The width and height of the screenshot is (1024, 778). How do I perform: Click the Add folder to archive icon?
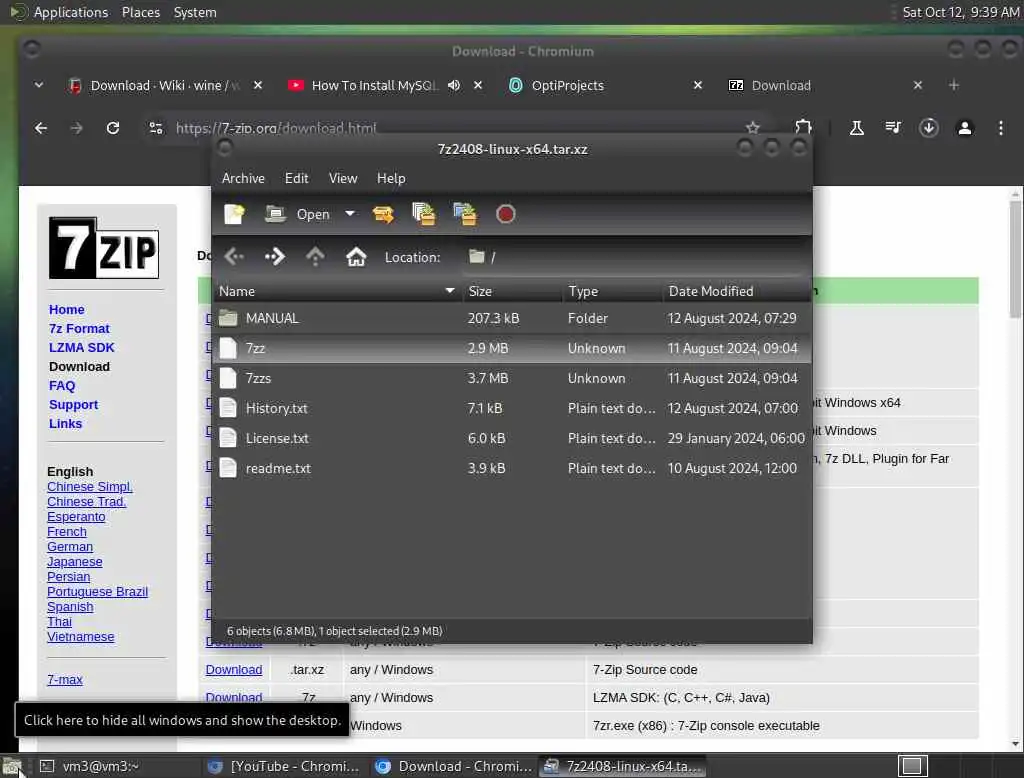[x=465, y=214]
